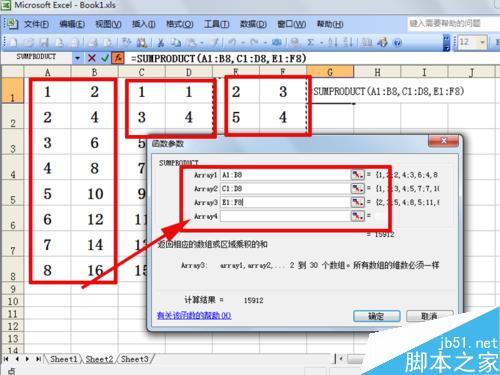The image size is (500, 375).
Task: Click the New workbook icon
Action: click(x=13, y=43)
